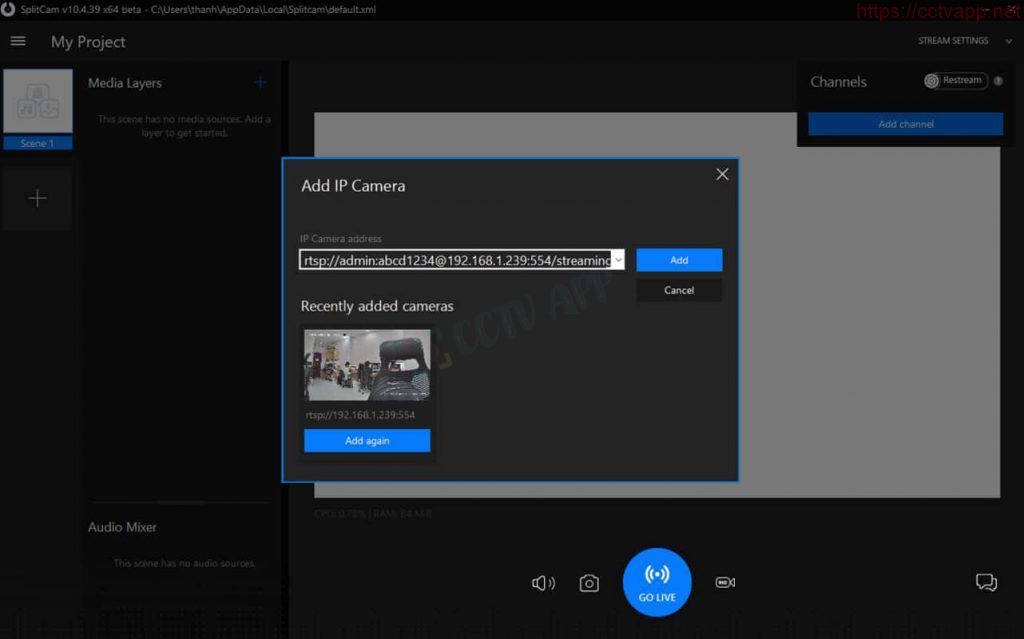The height and width of the screenshot is (639, 1024).
Task: Click the recently added camera preview image
Action: [x=367, y=365]
